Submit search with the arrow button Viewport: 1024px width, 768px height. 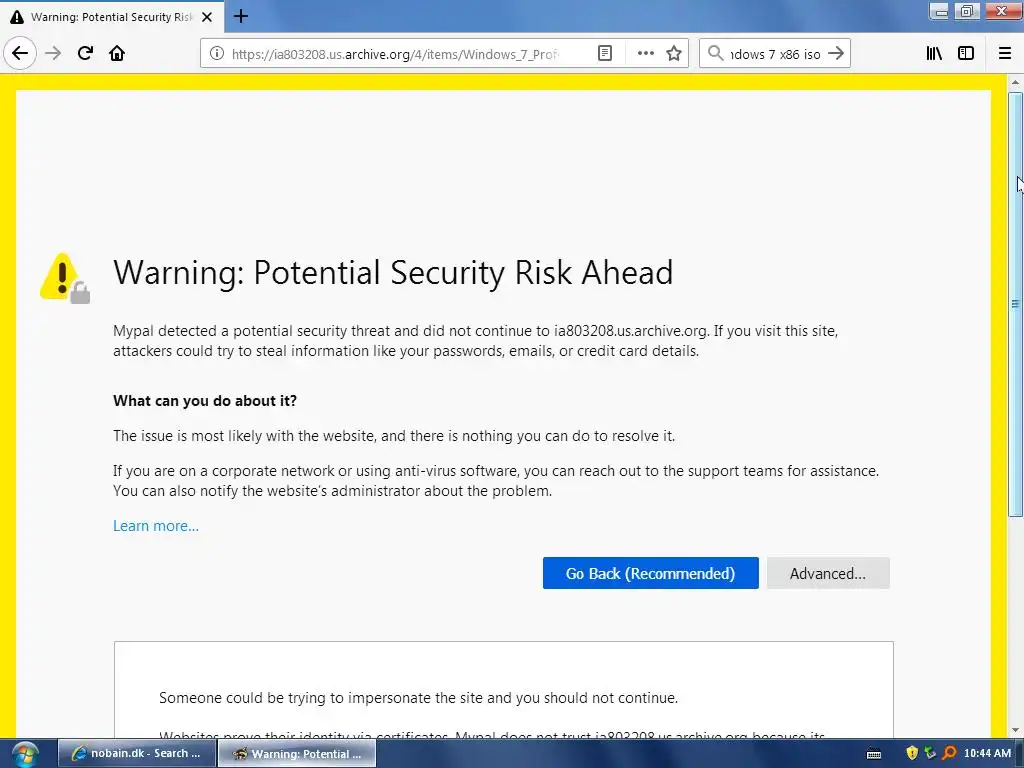pyautogui.click(x=836, y=54)
